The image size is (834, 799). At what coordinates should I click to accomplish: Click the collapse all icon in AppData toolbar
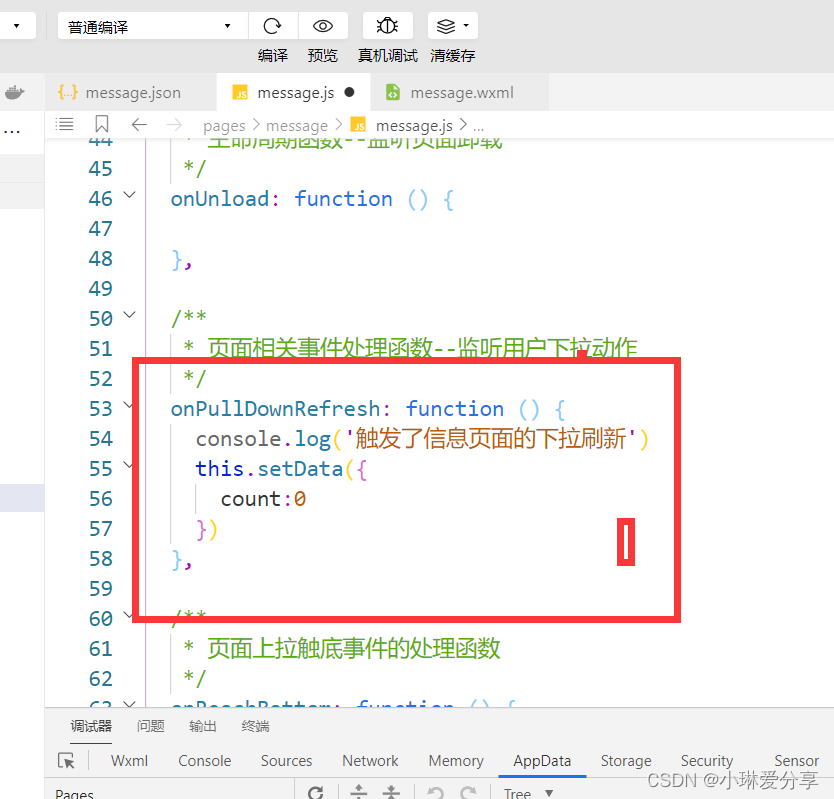tap(391, 792)
